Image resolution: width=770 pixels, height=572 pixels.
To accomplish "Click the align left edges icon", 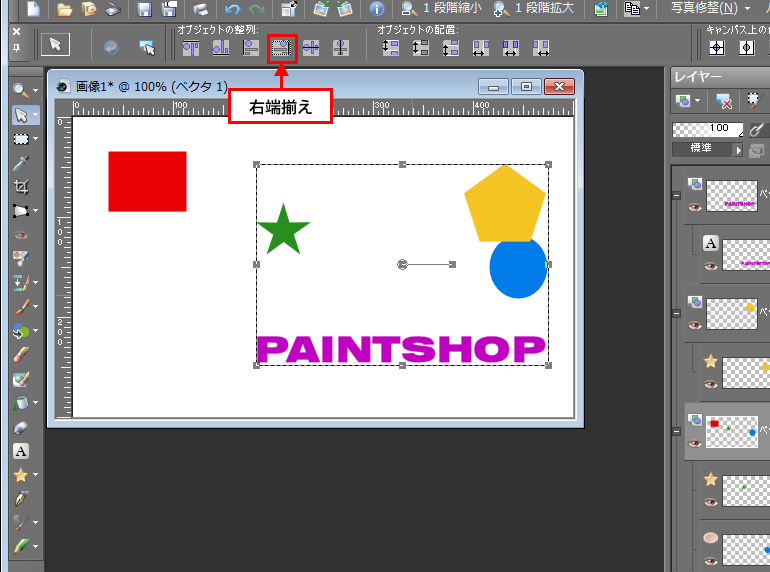I will point(251,48).
